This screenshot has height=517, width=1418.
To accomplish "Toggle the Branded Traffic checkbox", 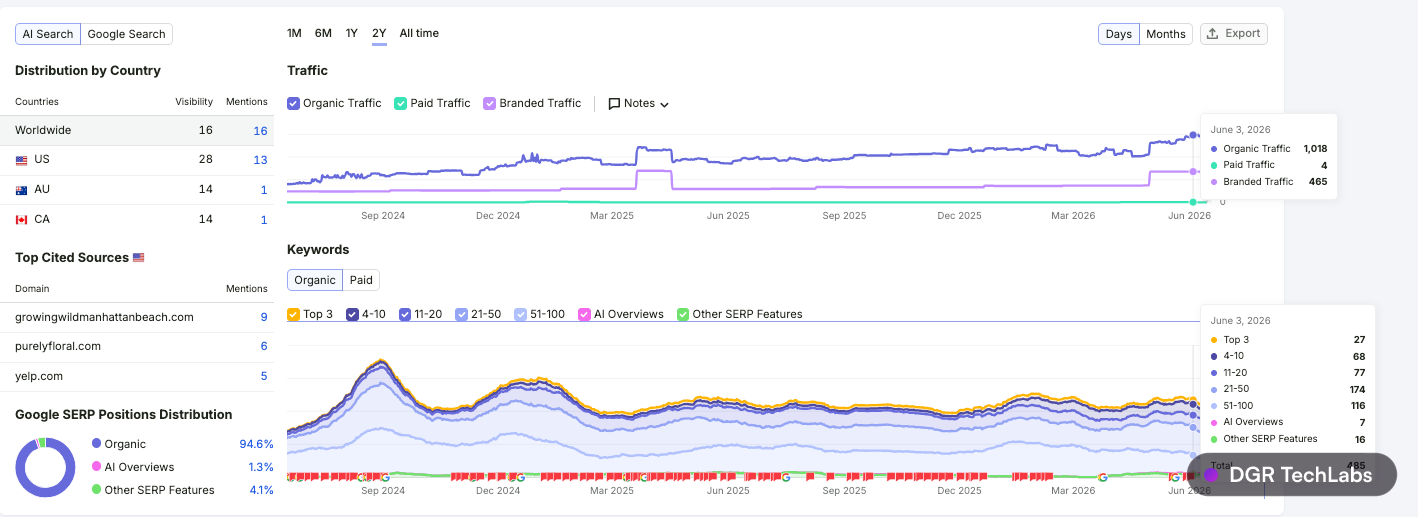I will point(490,103).
